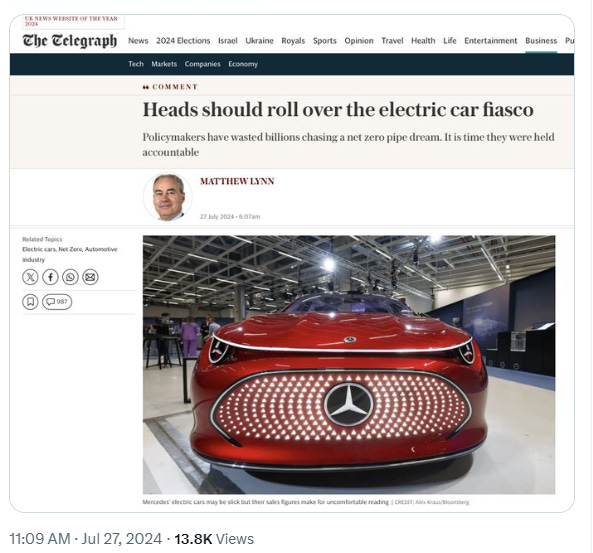Bookmark this article icon
The width and height of the screenshot is (593, 553).
(30, 302)
